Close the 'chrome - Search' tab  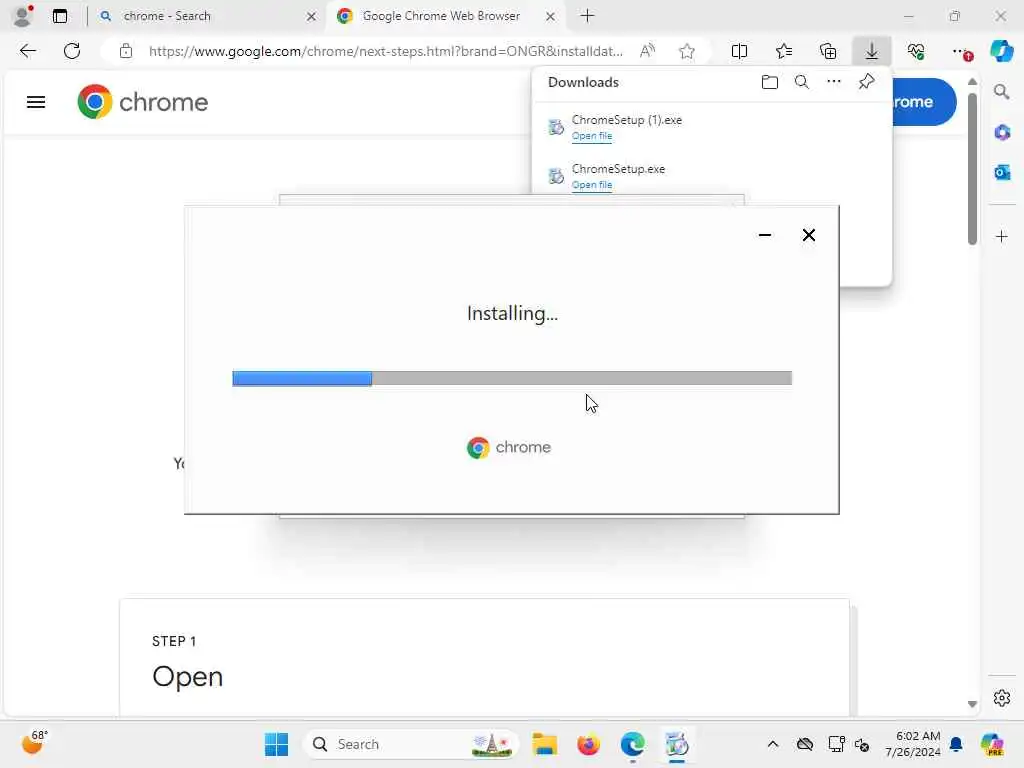[x=311, y=16]
